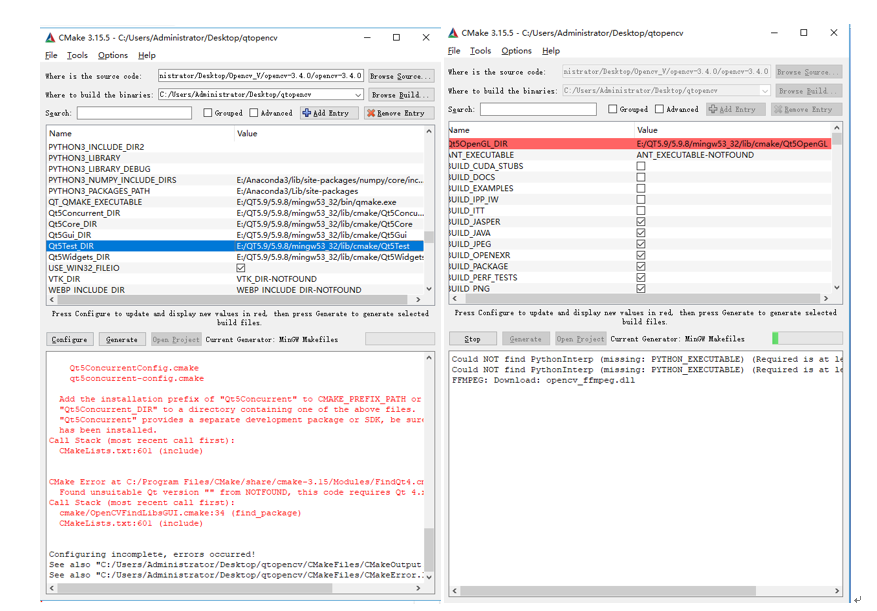The height and width of the screenshot is (611, 877).
Task: Enable the BUILD_IPP_IW checkbox
Action: [641, 200]
